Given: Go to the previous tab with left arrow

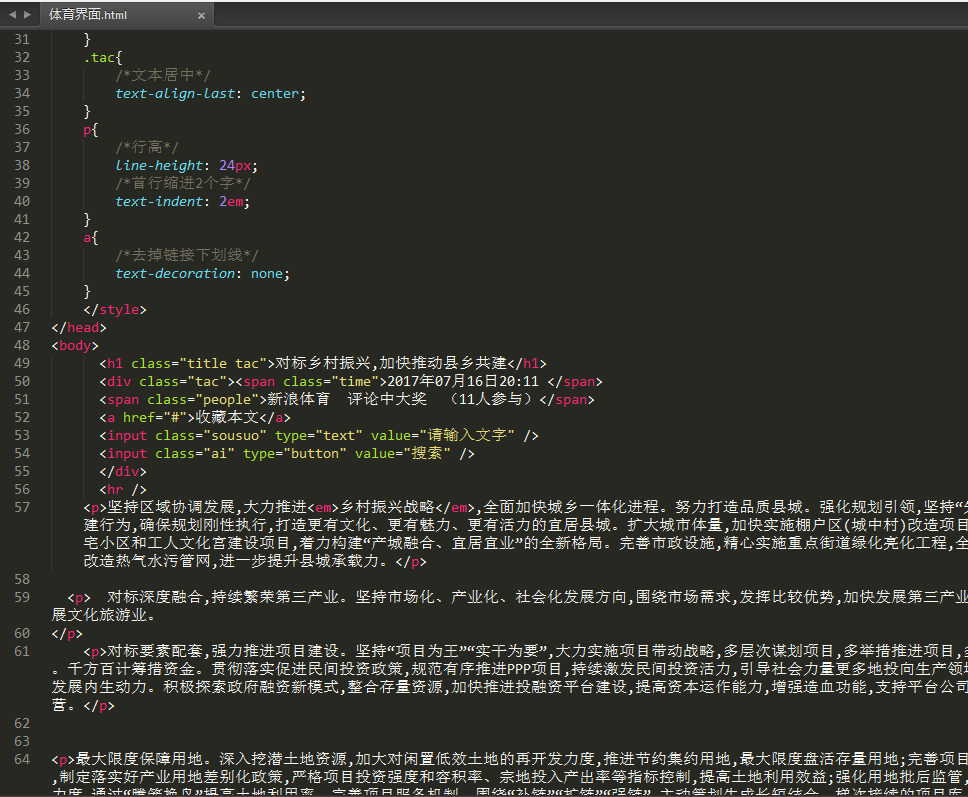Looking at the screenshot, I should click(12, 14).
